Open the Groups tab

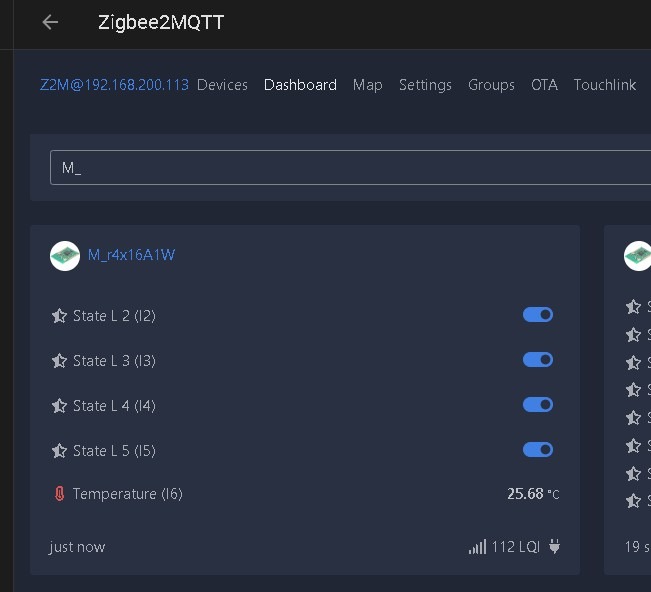pos(491,85)
